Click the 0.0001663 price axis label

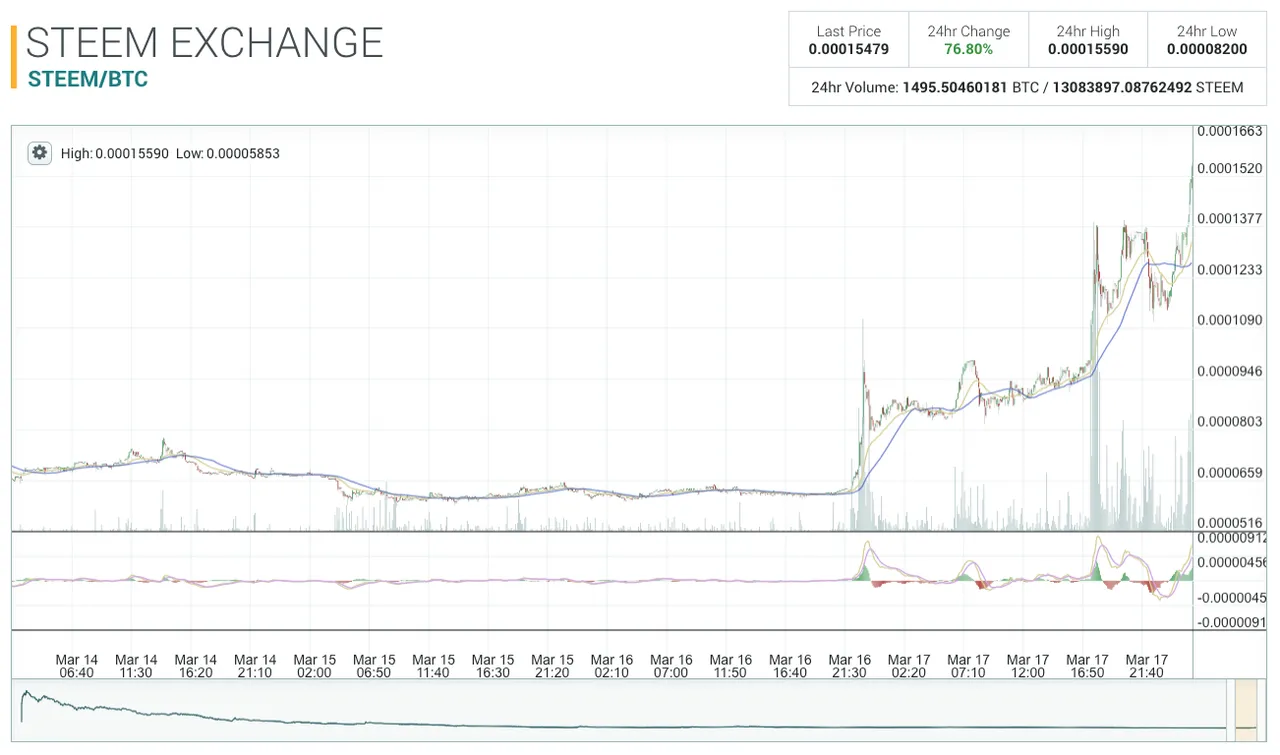1230,132
